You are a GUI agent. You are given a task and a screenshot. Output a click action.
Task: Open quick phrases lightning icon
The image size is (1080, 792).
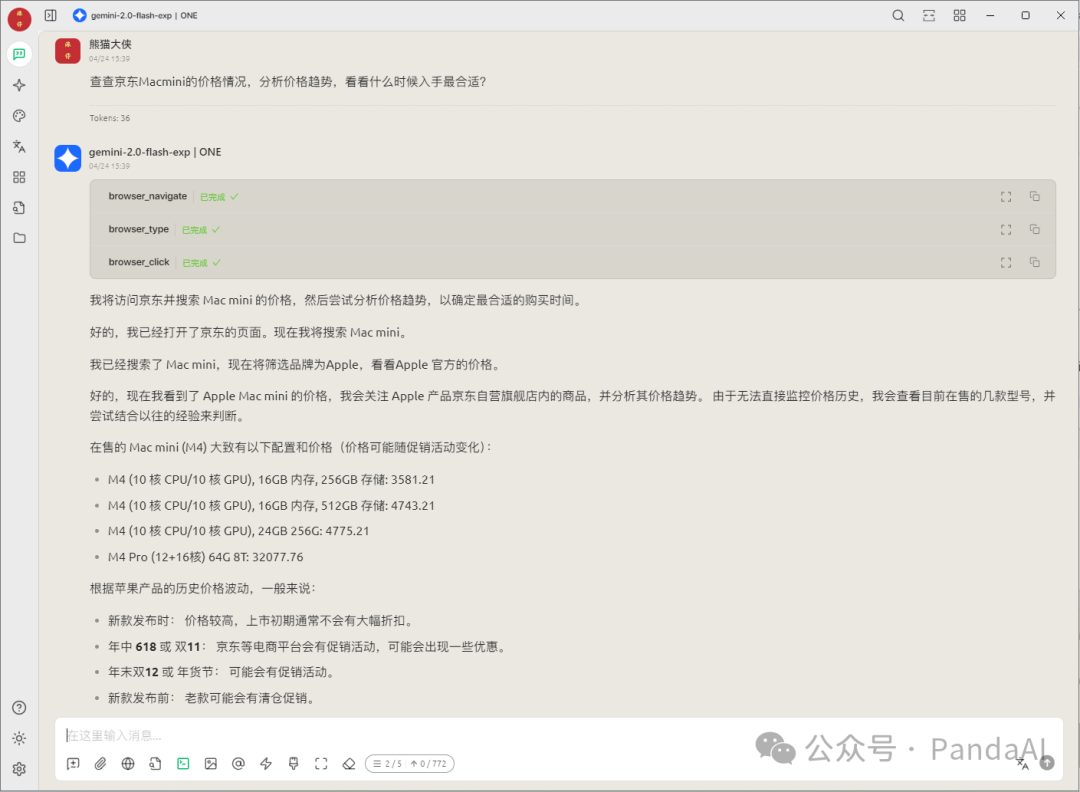click(x=266, y=764)
